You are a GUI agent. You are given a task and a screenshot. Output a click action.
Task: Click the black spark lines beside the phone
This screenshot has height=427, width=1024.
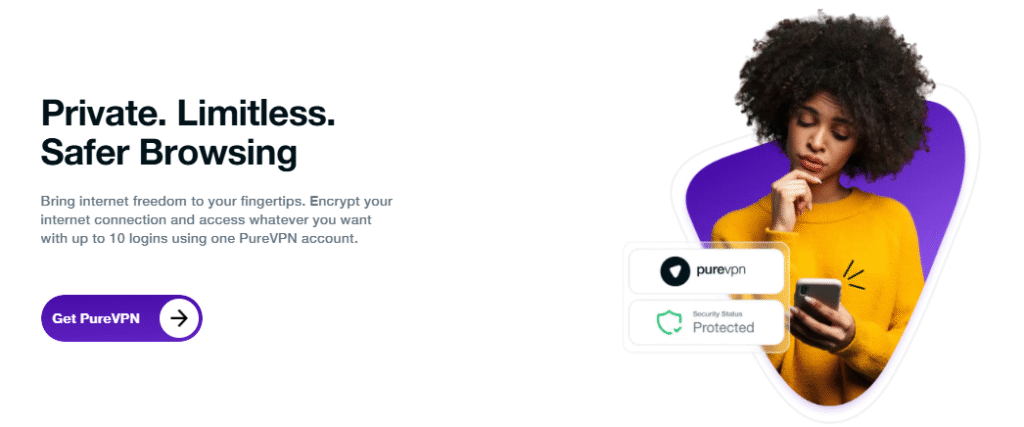click(852, 274)
